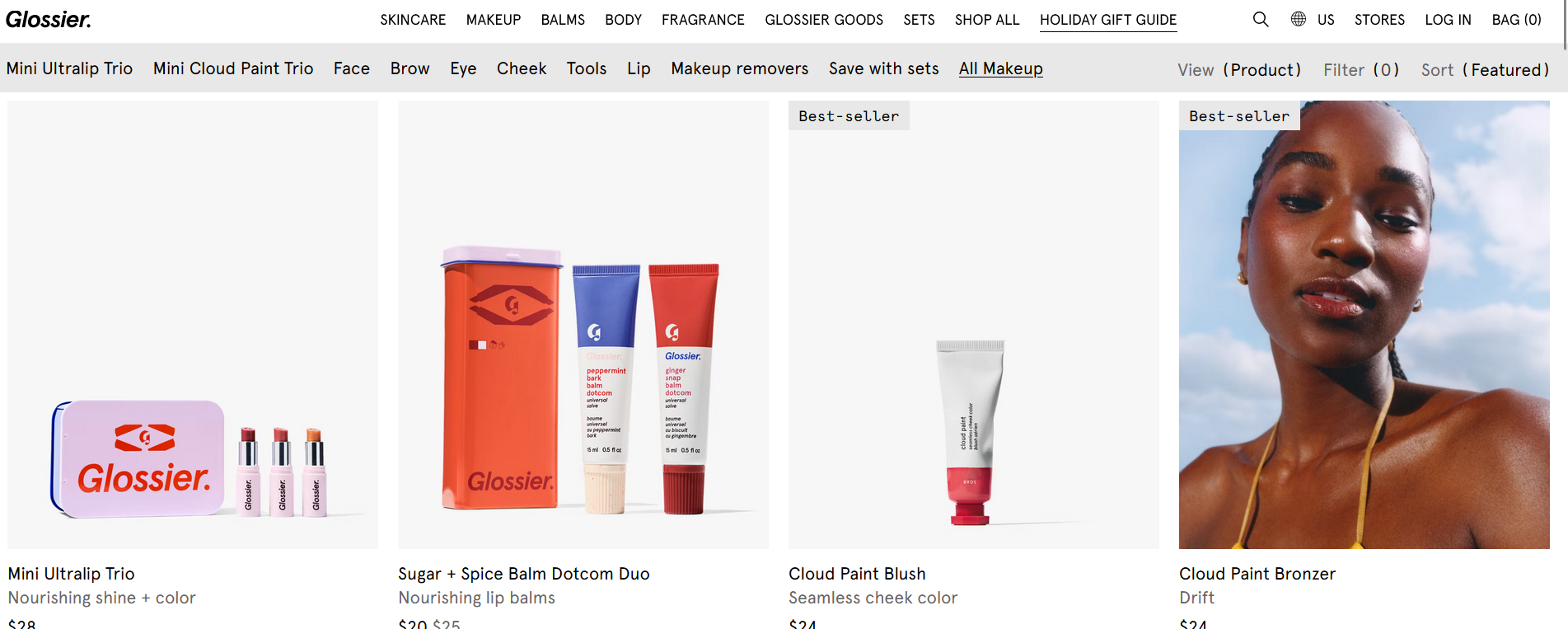Screen dimensions: 1568x629
Task: Open the search magnifier icon
Action: pyautogui.click(x=1260, y=19)
